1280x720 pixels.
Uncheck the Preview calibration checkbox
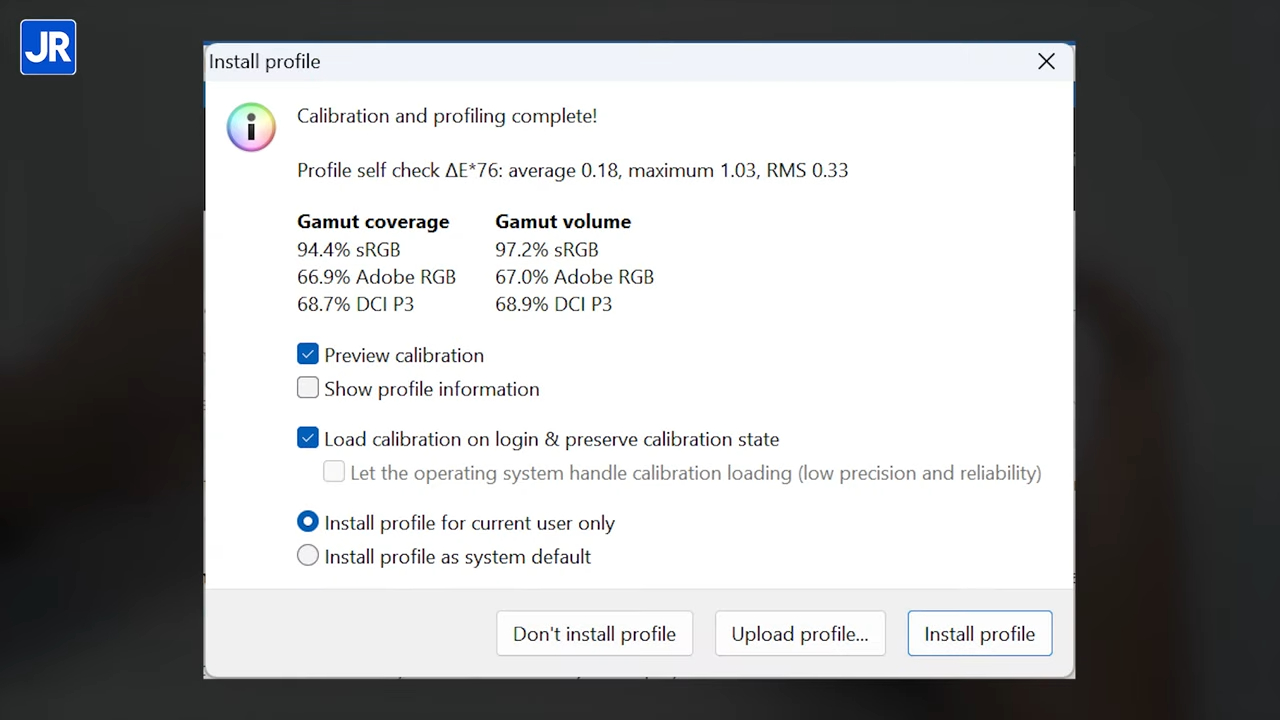click(308, 355)
